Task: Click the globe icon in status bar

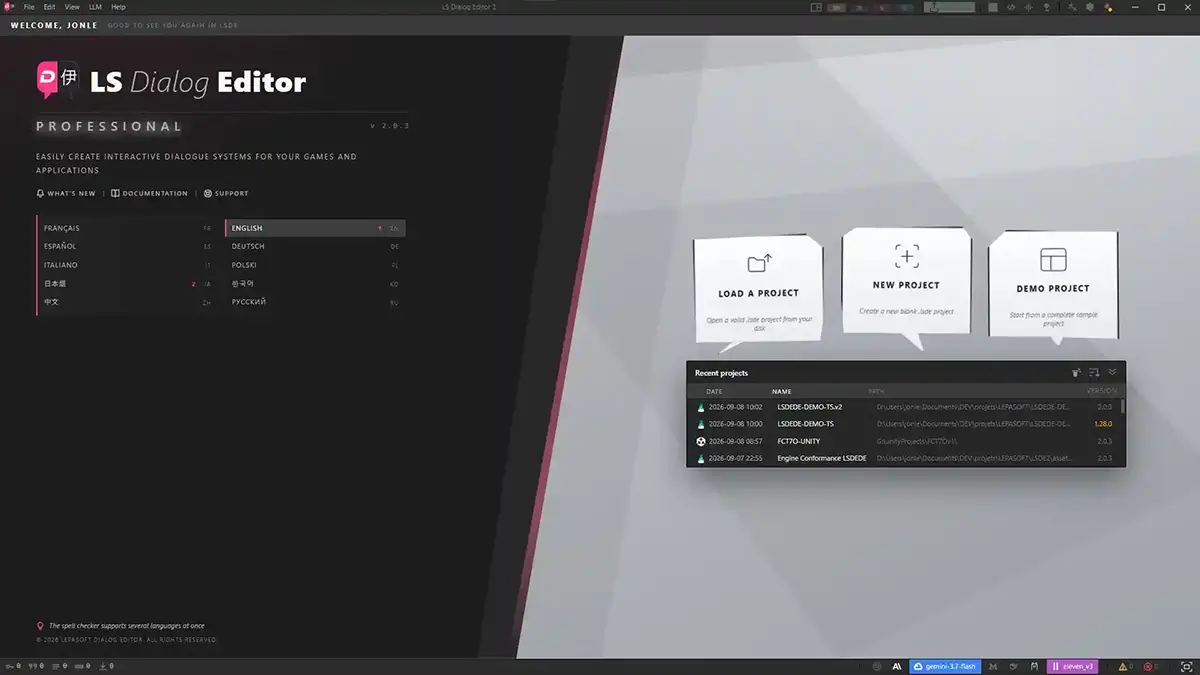Action: coord(877,666)
